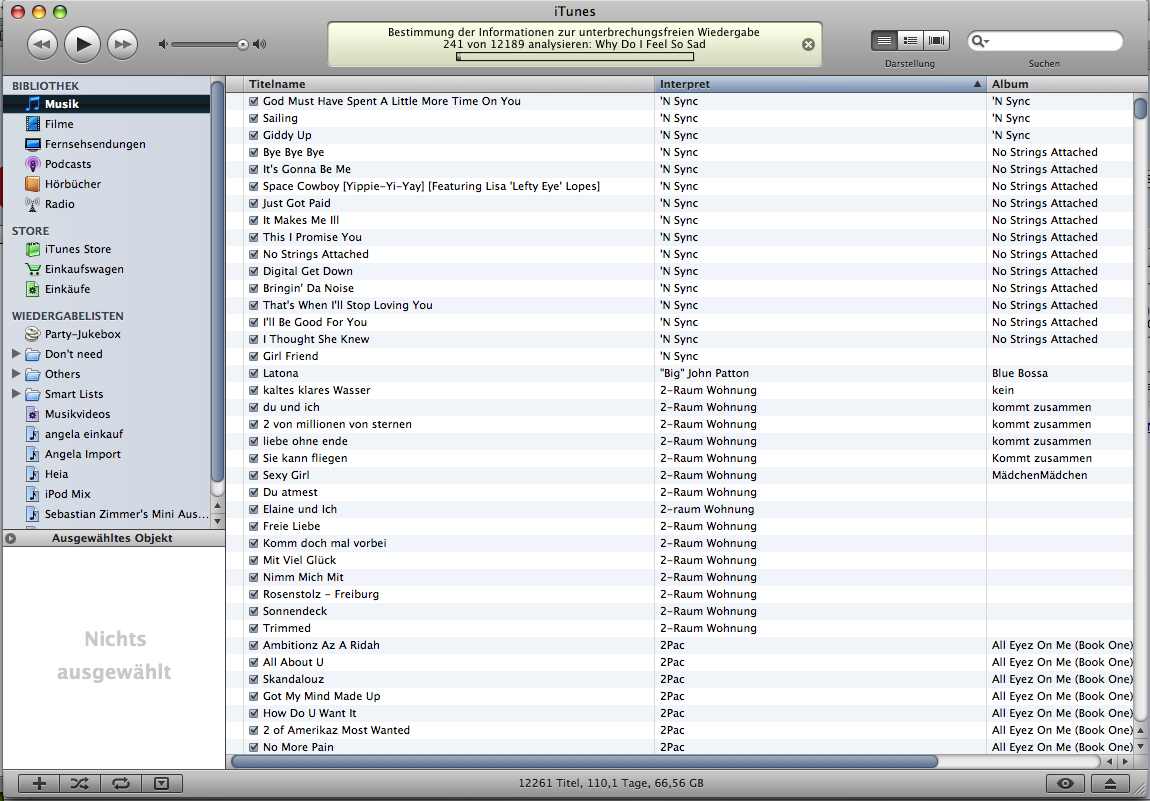Switch to list view (Darstellung)
This screenshot has width=1150, height=801.
[885, 41]
